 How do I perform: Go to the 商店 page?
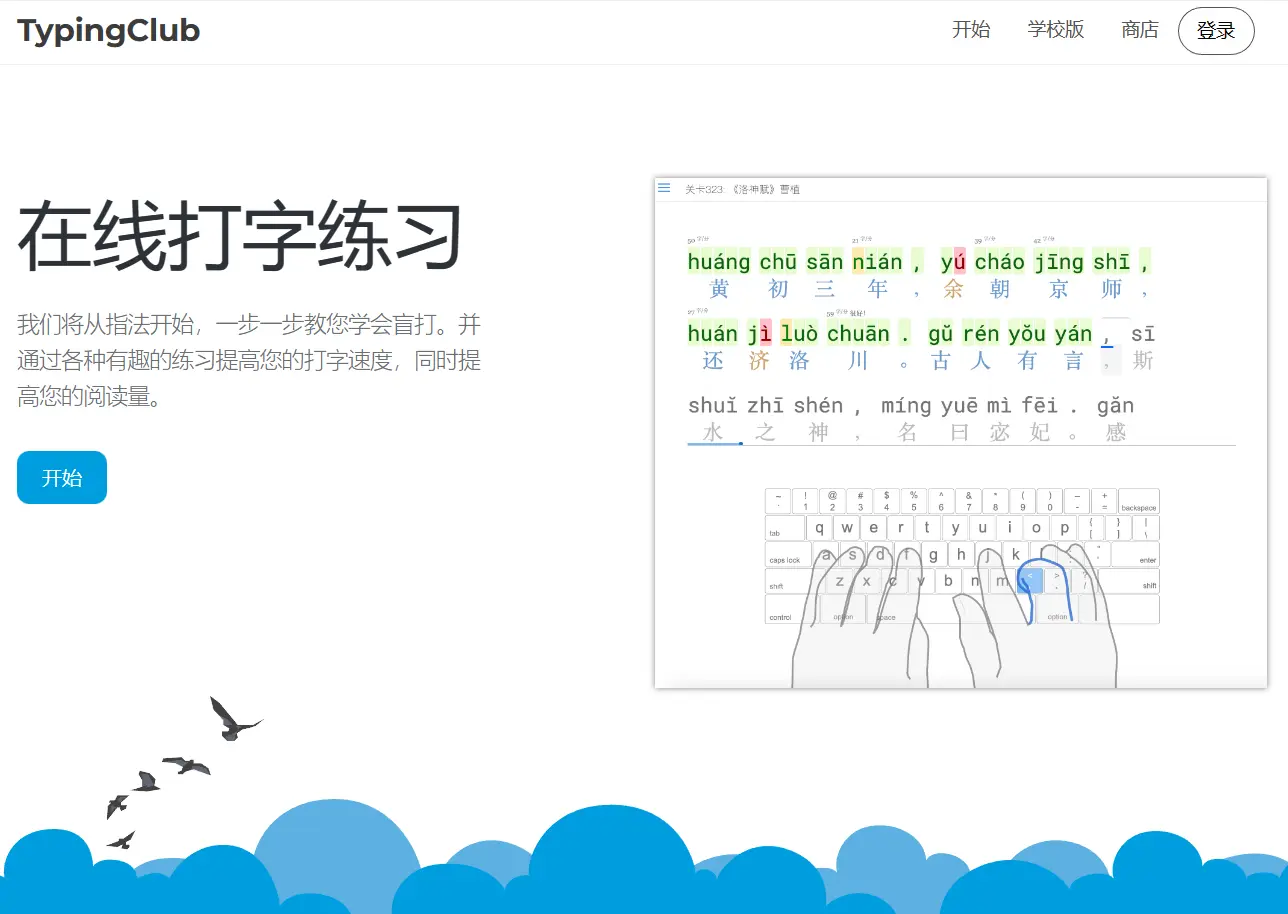click(1139, 30)
